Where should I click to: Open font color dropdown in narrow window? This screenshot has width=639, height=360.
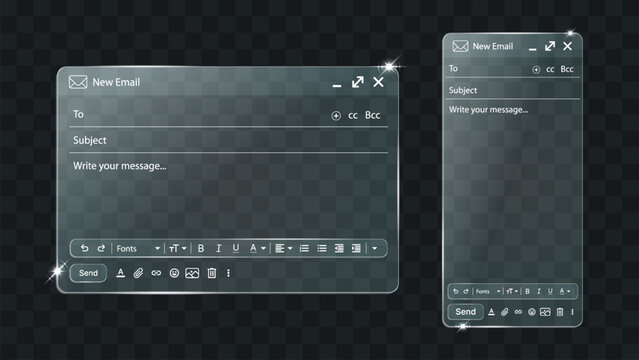pyautogui.click(x=565, y=291)
